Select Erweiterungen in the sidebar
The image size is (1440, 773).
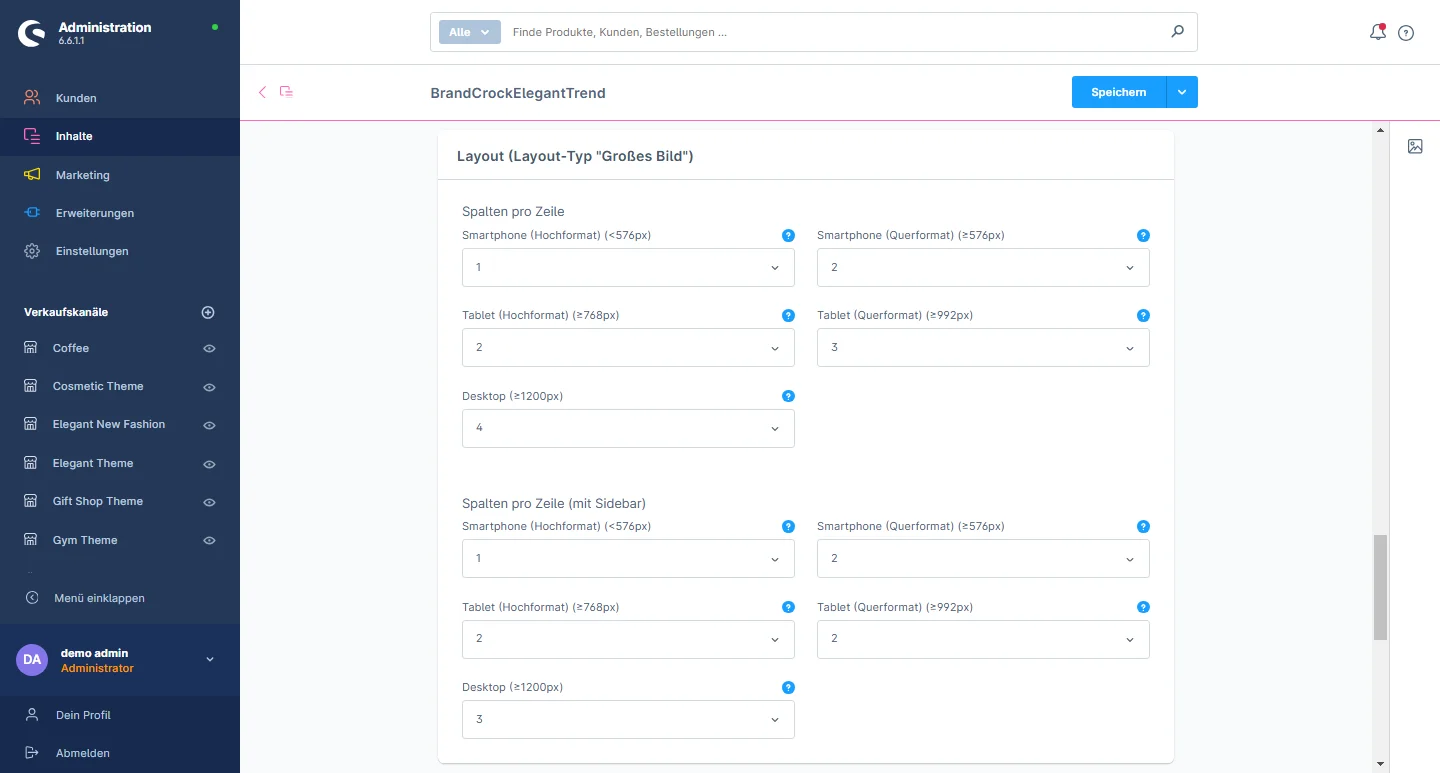(94, 213)
